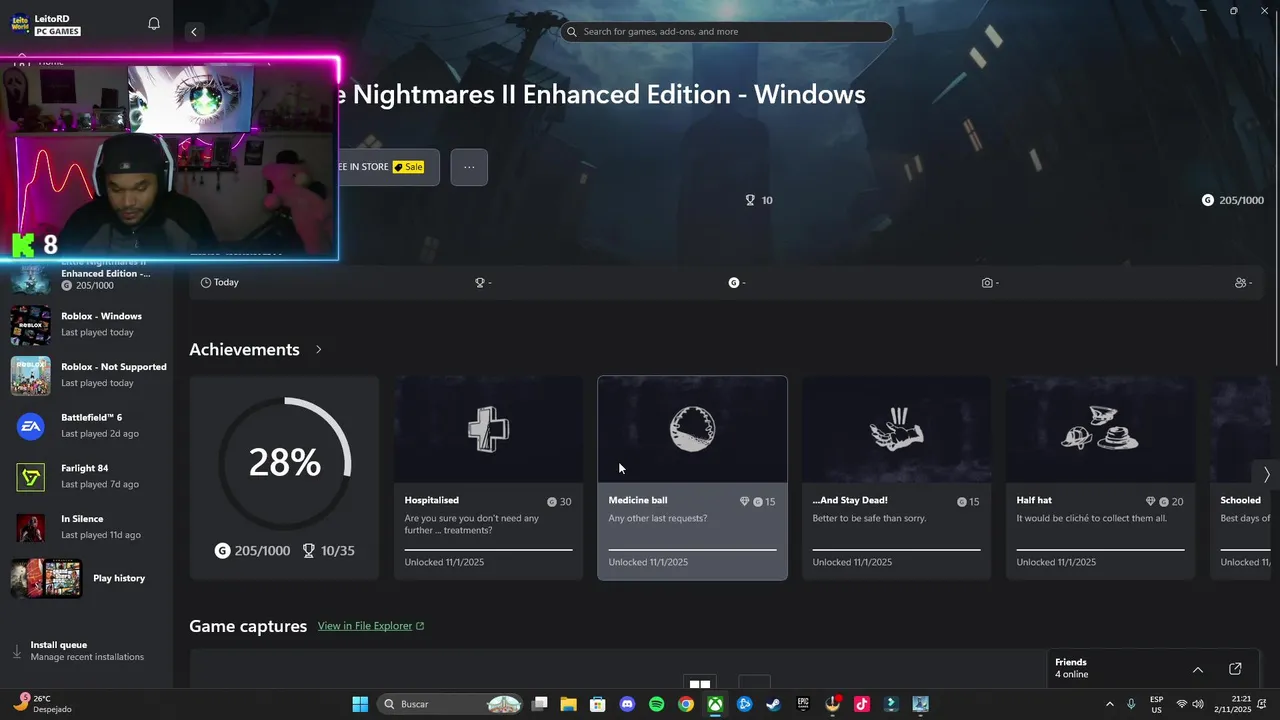This screenshot has width=1280, height=720.
Task: Open Steam from the taskbar
Action: pyautogui.click(x=773, y=704)
